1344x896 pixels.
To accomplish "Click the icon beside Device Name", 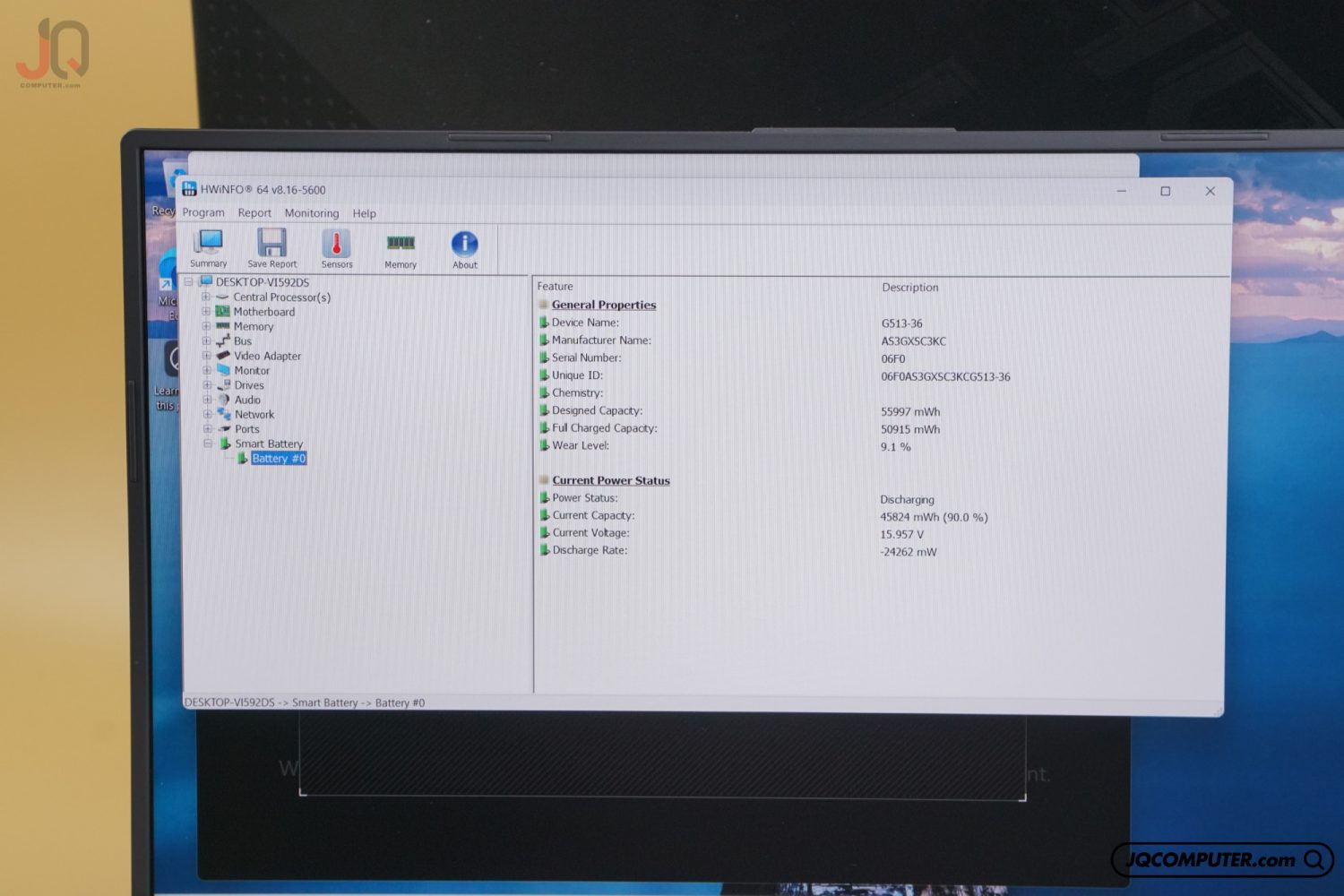I will click(543, 323).
